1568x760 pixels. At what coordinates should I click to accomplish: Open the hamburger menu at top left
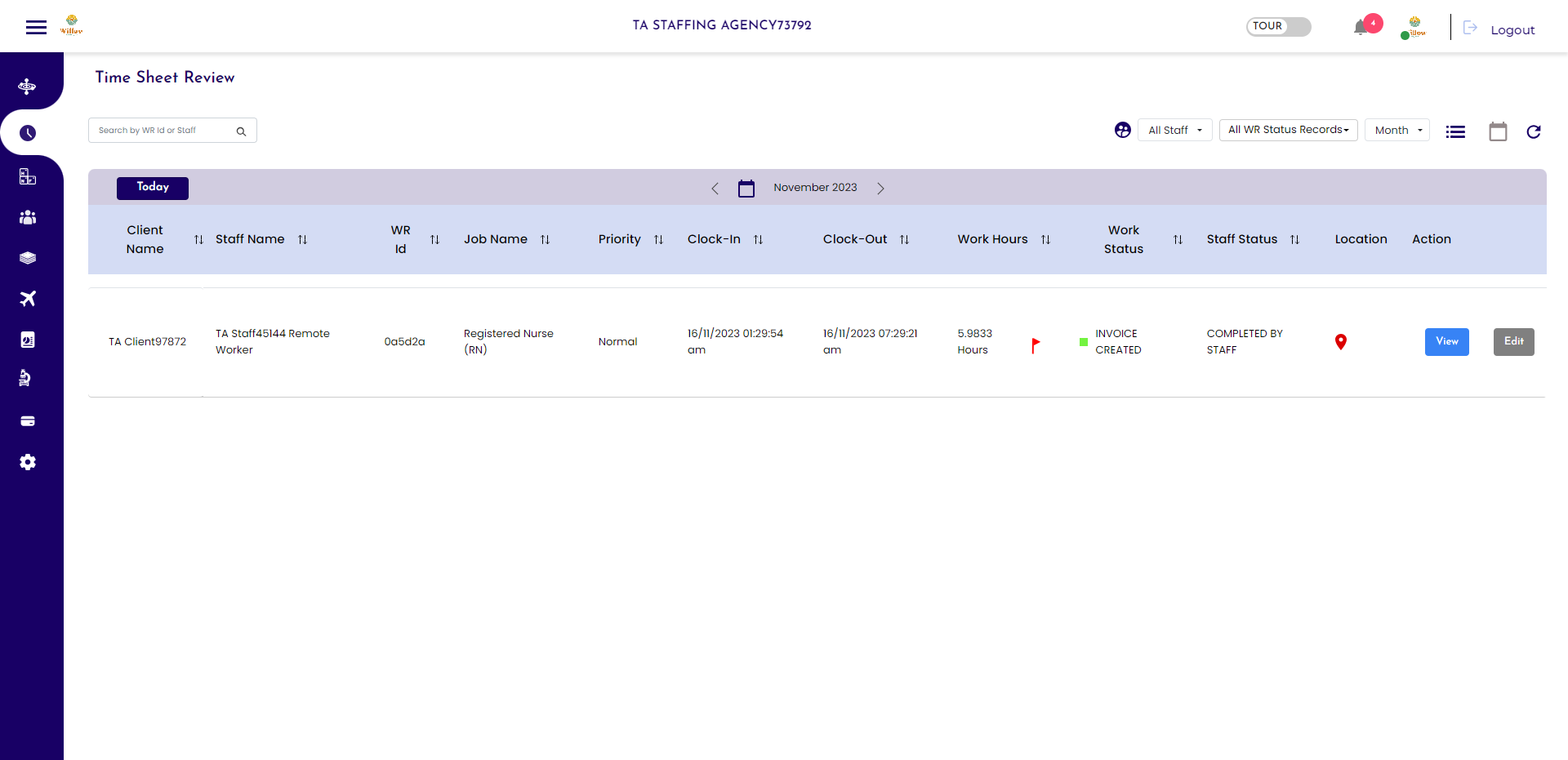click(x=36, y=26)
